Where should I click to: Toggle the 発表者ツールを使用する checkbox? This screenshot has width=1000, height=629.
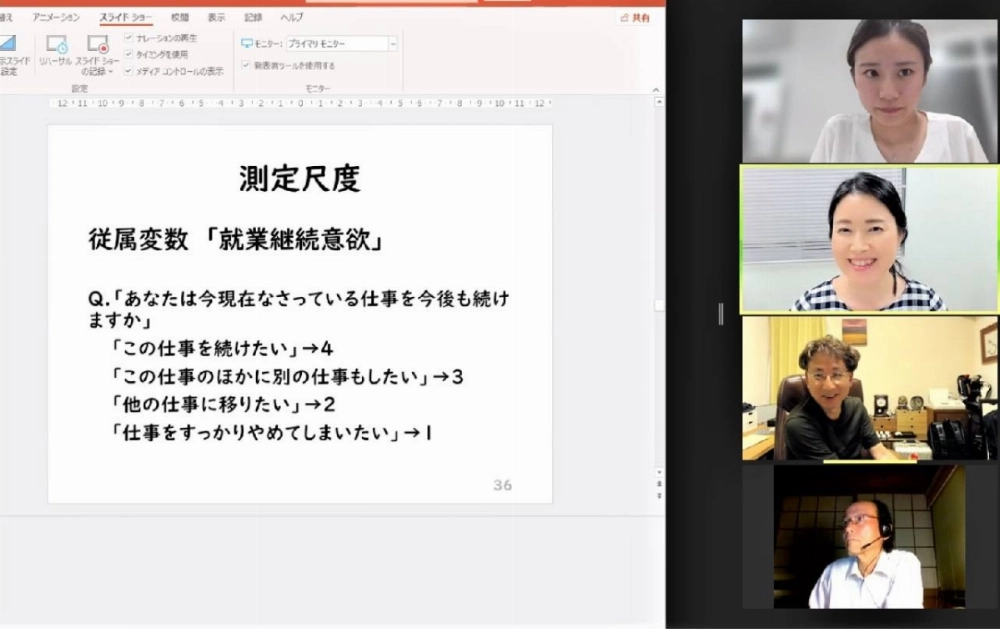pos(246,65)
